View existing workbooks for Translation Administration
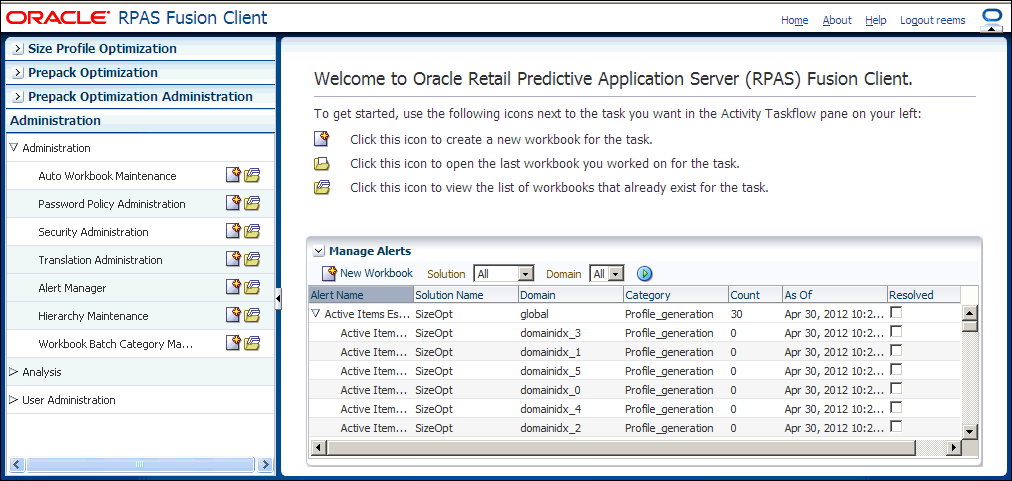The image size is (1012, 481). tap(252, 260)
